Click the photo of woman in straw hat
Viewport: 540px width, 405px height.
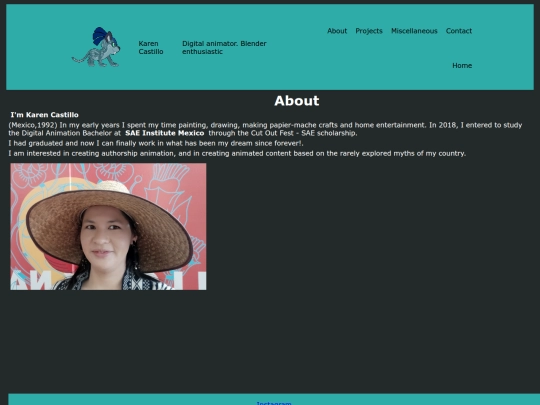pyautogui.click(x=108, y=226)
